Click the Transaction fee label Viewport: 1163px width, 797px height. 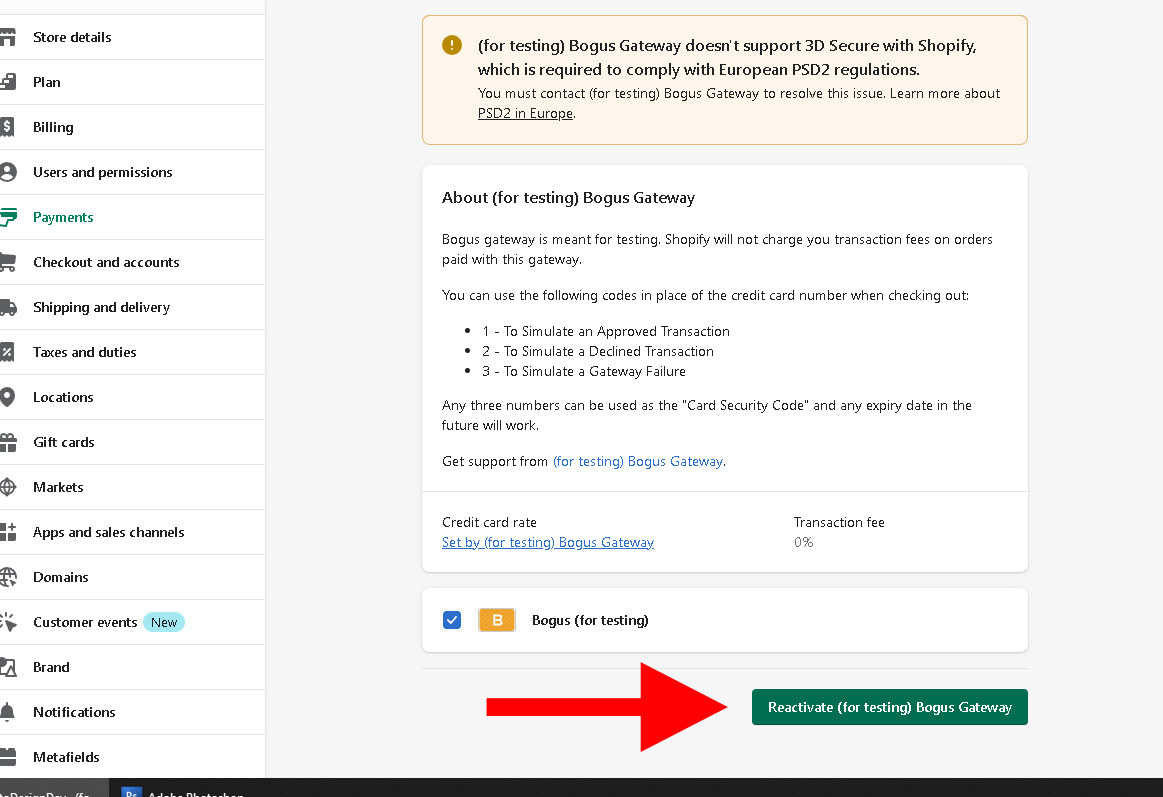[839, 522]
